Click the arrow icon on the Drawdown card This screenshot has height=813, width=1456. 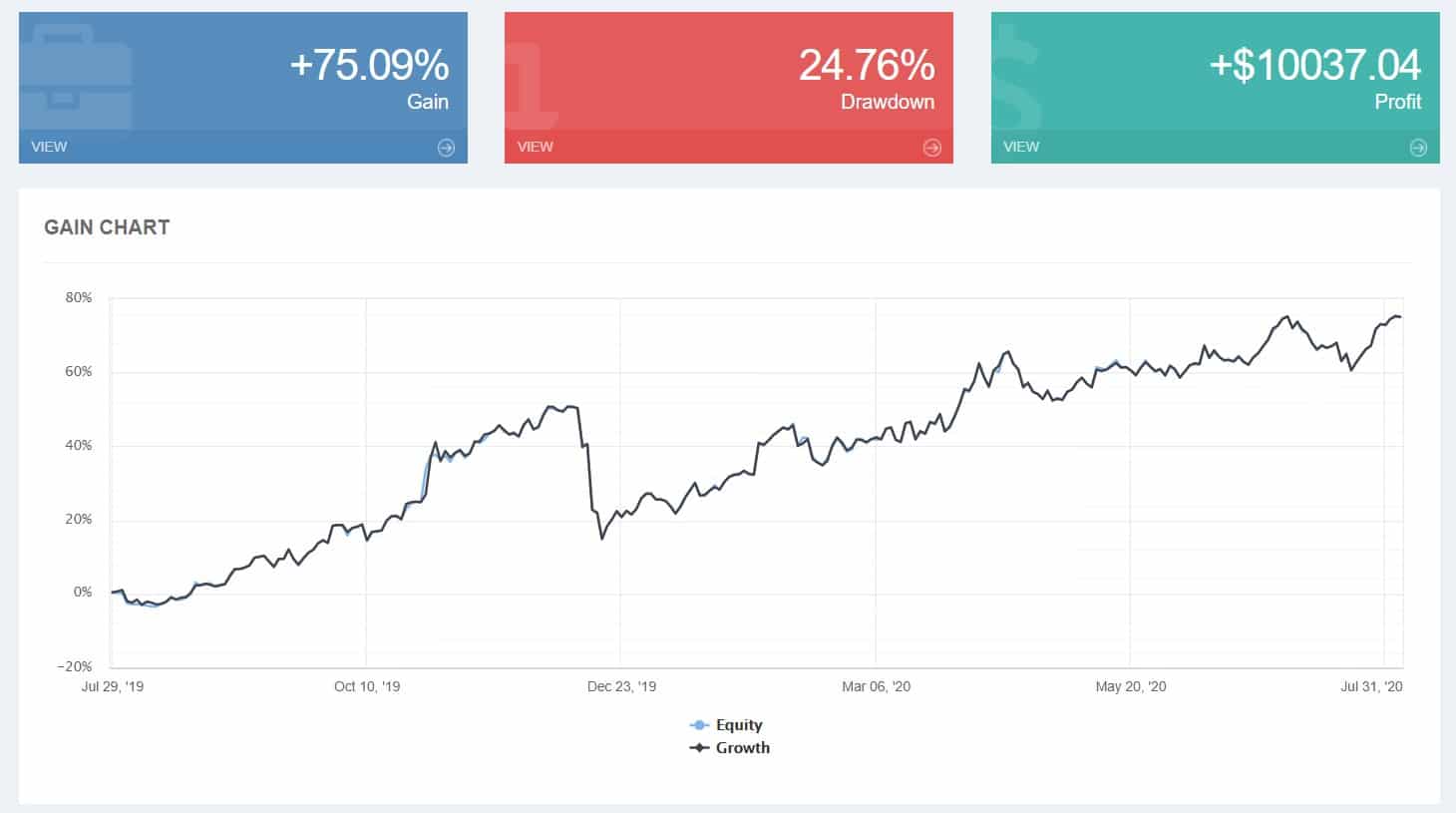[x=931, y=147]
